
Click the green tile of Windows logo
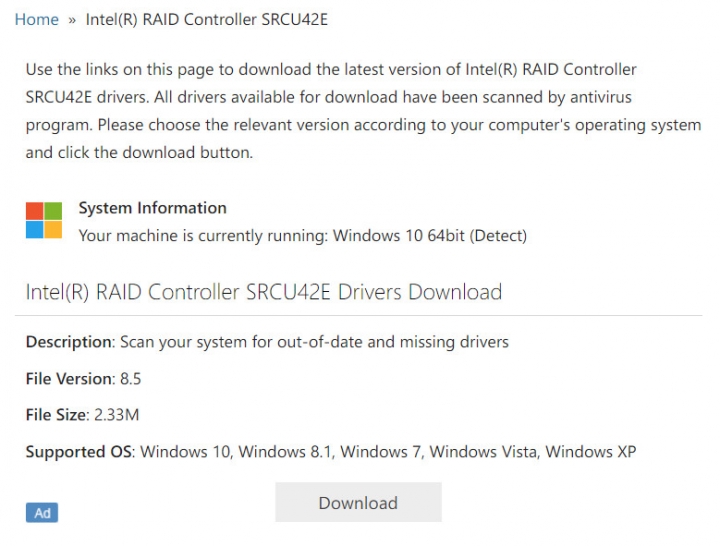pyautogui.click(x=53, y=211)
